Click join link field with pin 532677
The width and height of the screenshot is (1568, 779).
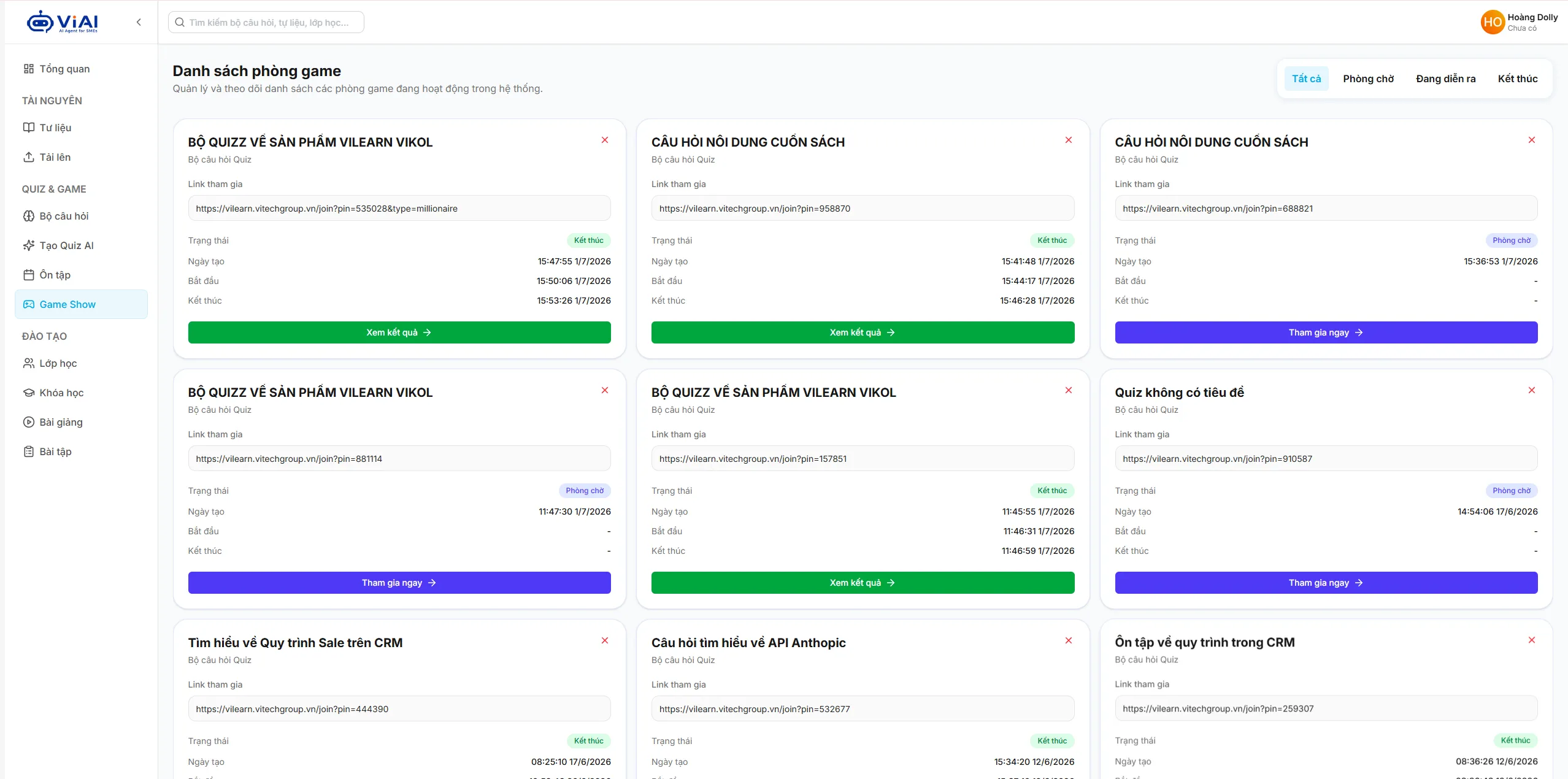click(x=863, y=709)
